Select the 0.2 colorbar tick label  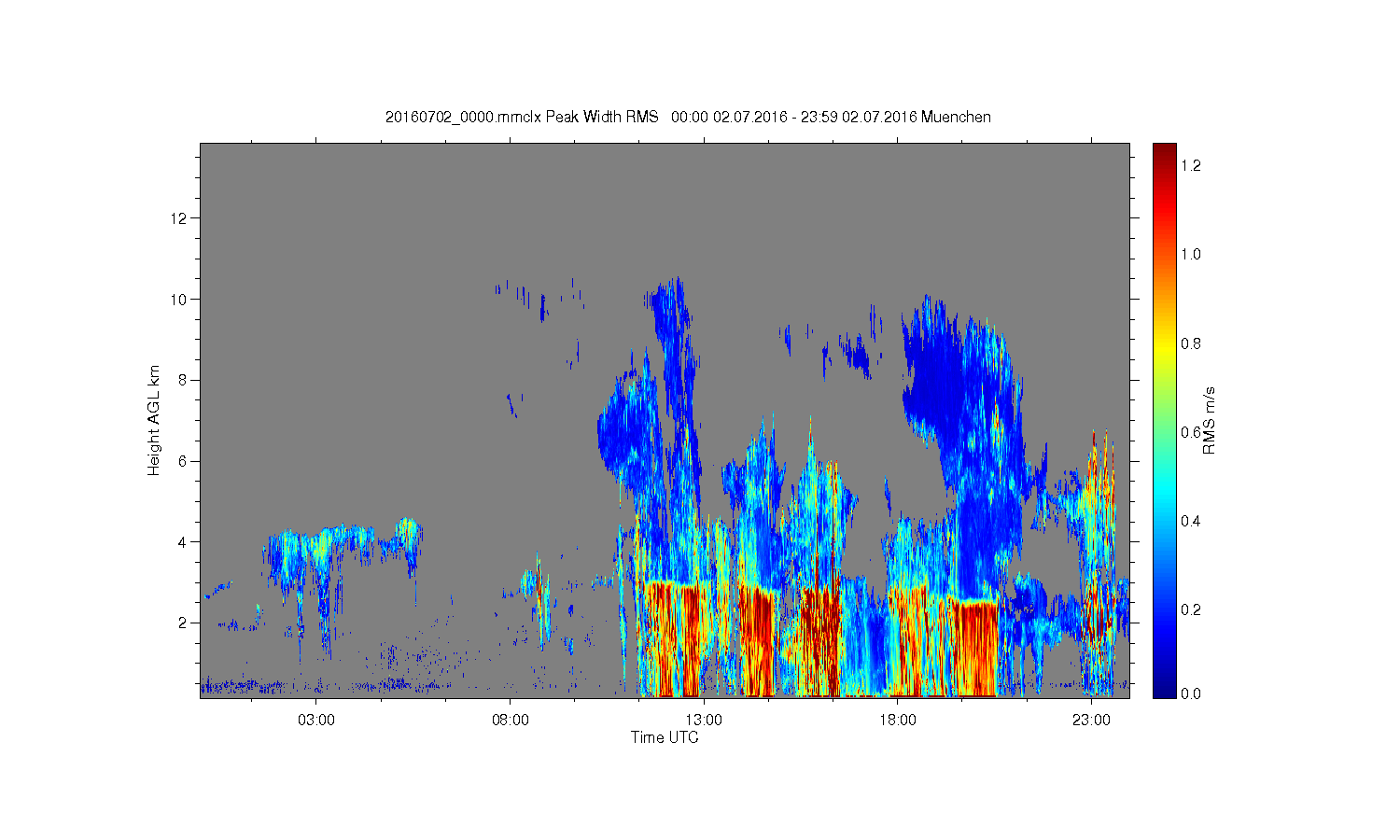coord(1192,609)
